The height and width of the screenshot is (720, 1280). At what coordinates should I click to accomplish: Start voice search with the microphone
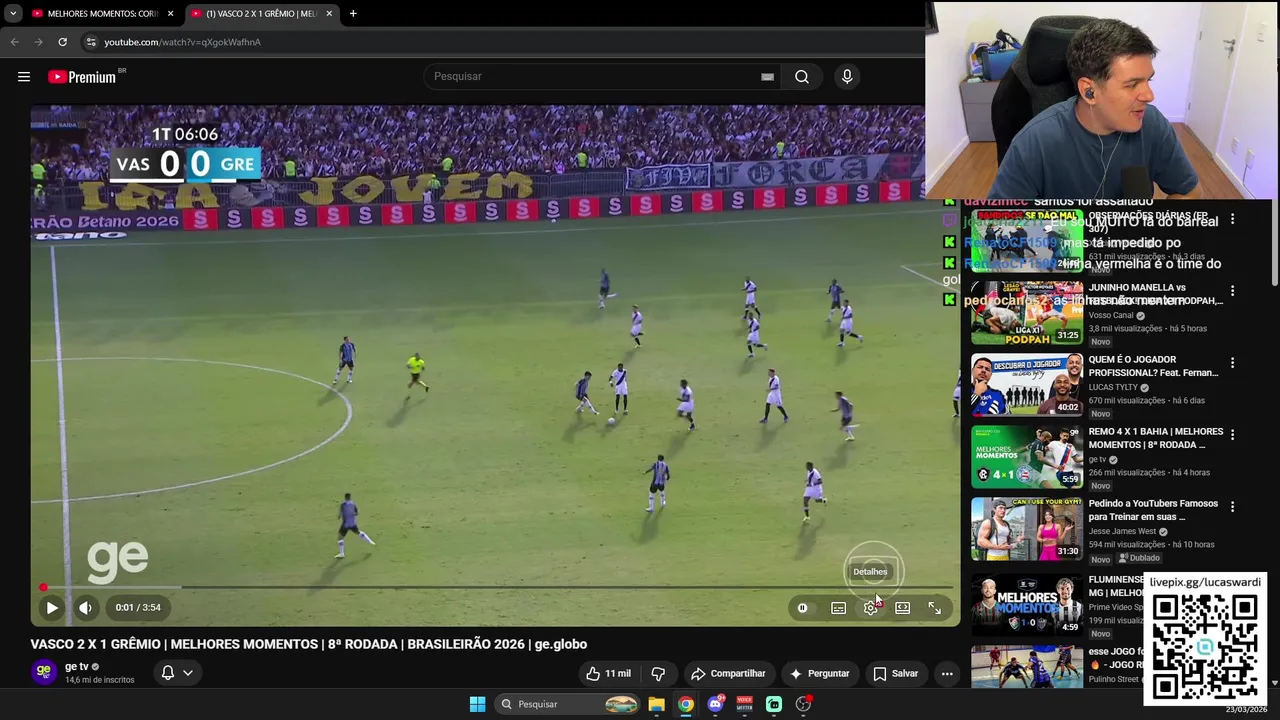pos(847,77)
